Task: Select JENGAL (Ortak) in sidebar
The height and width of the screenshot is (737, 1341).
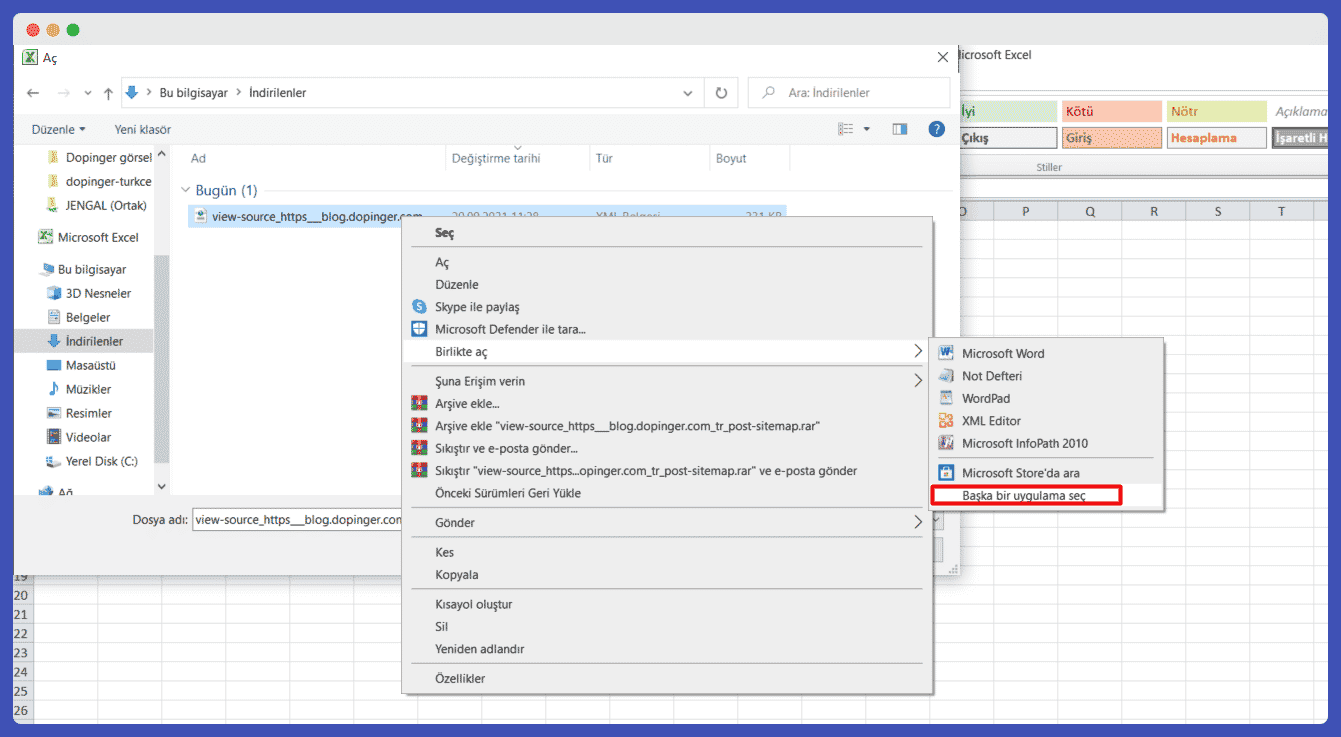Action: [97, 205]
